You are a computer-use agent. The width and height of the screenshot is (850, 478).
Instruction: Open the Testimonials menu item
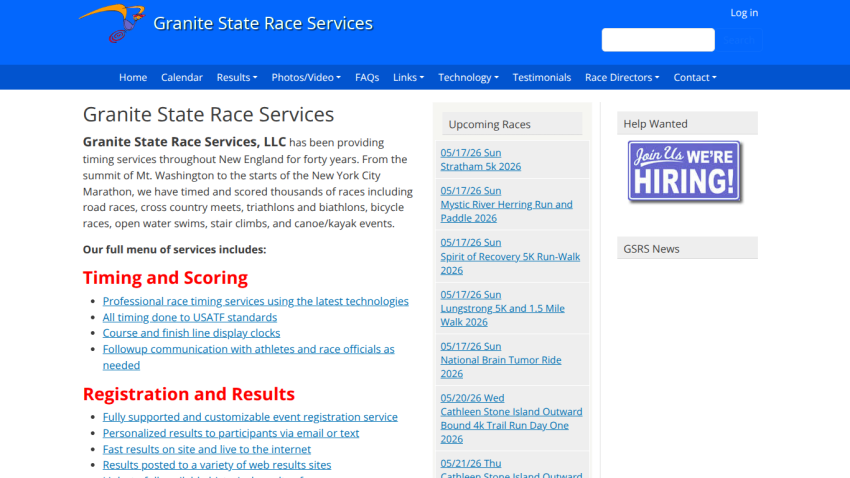tap(542, 77)
